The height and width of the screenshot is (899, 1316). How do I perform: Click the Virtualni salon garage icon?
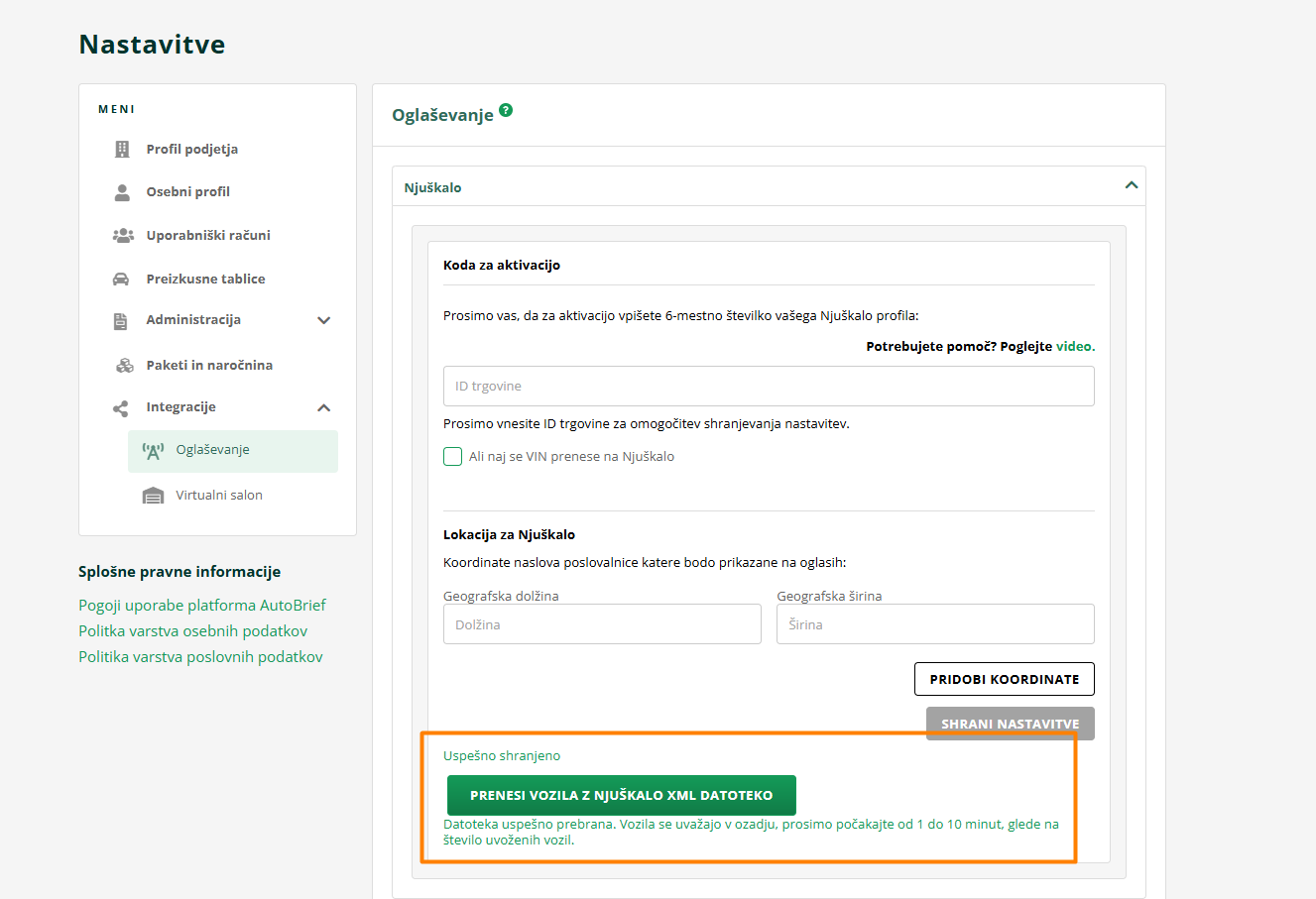click(153, 496)
